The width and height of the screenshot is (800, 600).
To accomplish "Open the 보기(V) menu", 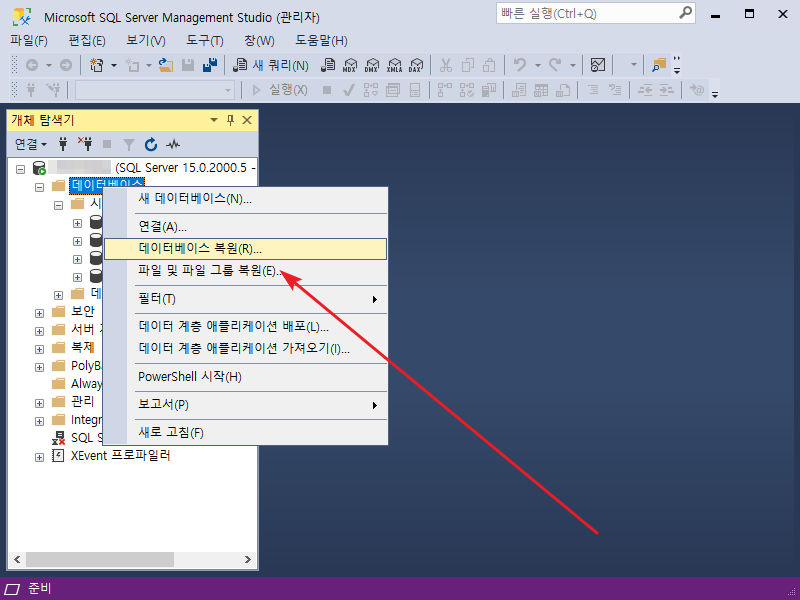I will pos(146,40).
